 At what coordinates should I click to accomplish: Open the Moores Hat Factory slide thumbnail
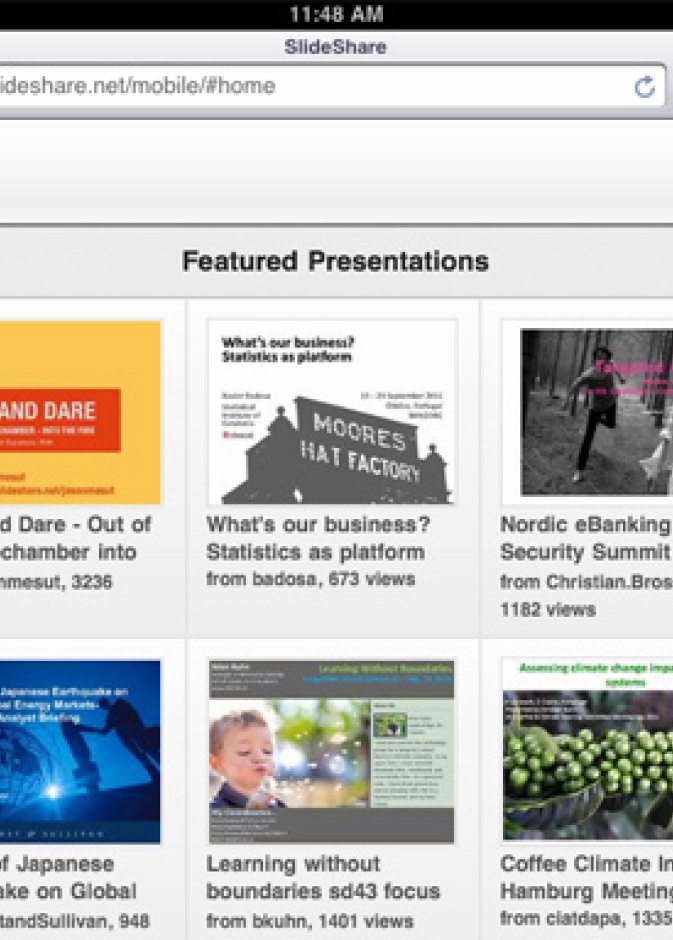pos(331,412)
